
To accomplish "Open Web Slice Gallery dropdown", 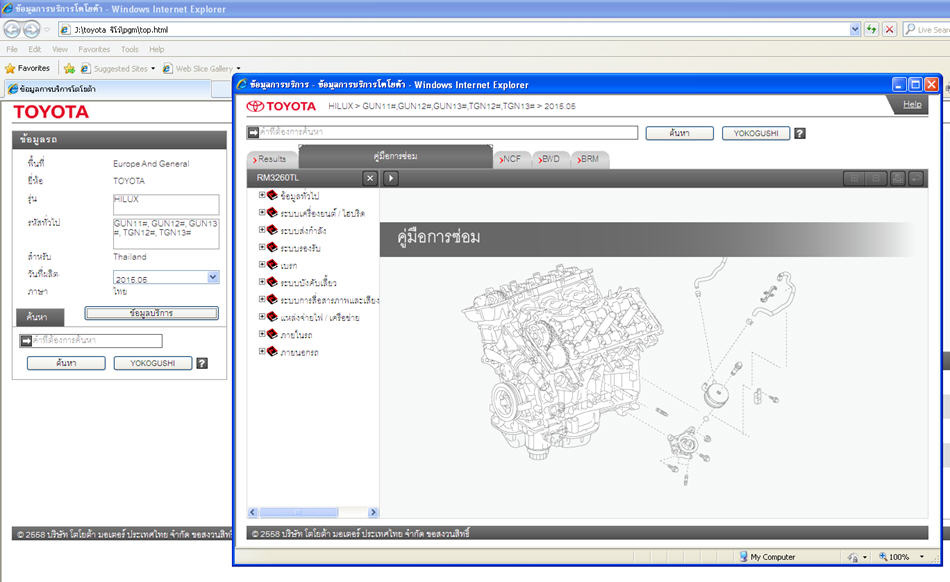I will pos(238,68).
